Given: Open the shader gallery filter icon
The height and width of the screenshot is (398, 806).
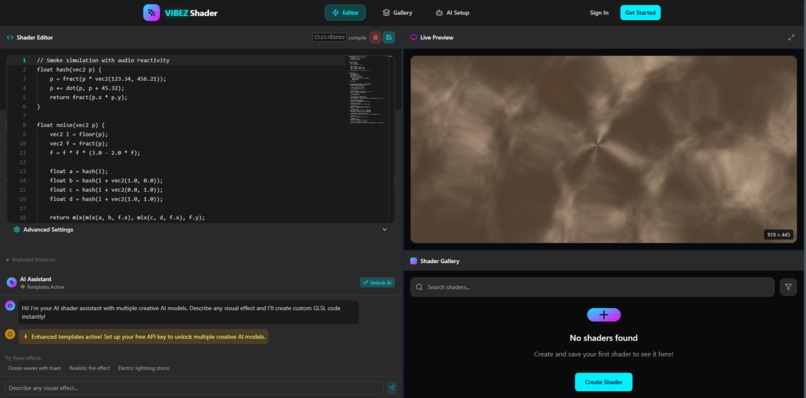Looking at the screenshot, I should (788, 287).
